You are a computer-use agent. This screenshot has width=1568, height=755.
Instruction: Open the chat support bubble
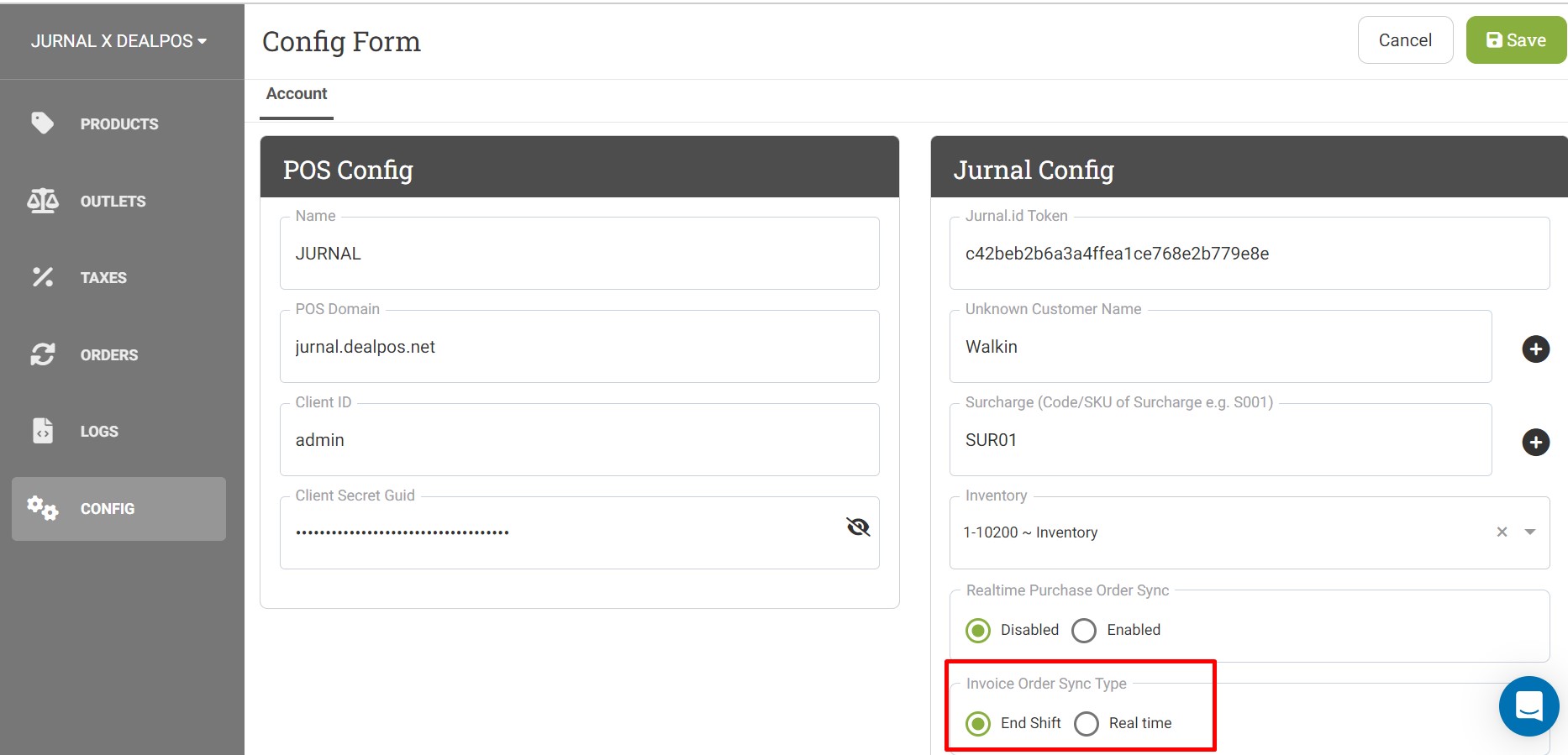(1529, 706)
